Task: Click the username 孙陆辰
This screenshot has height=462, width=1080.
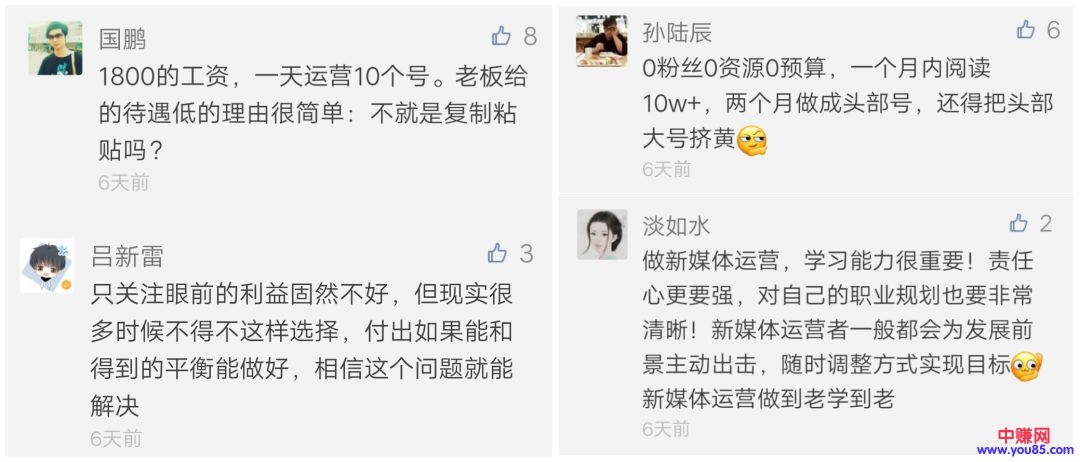Action: tap(677, 32)
